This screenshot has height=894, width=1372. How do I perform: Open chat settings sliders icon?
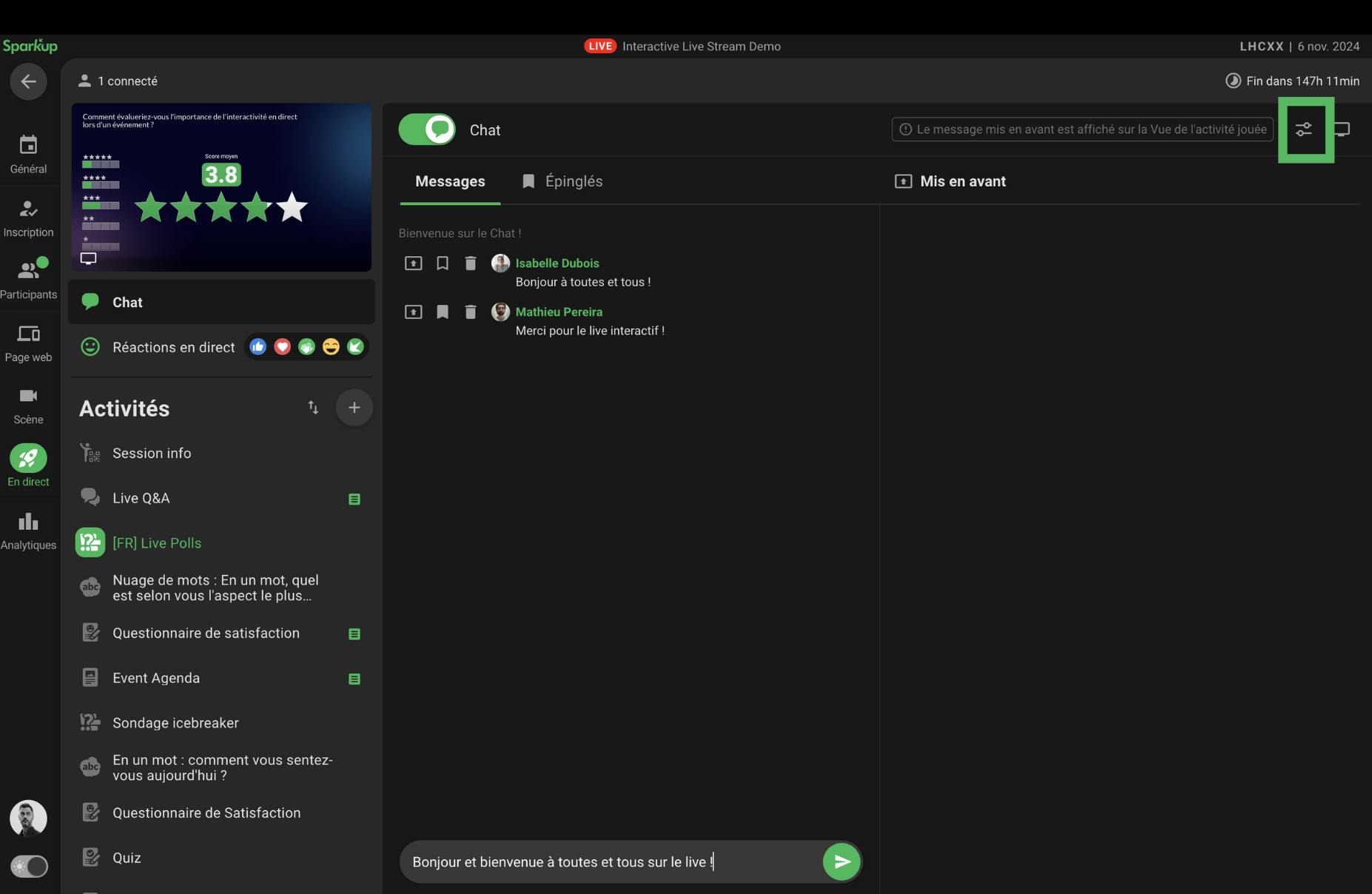[1305, 130]
